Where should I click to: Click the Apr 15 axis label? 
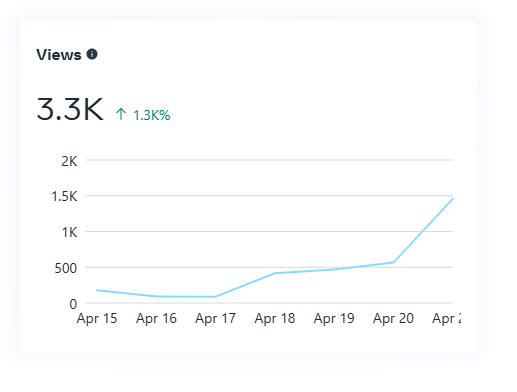[x=97, y=318]
